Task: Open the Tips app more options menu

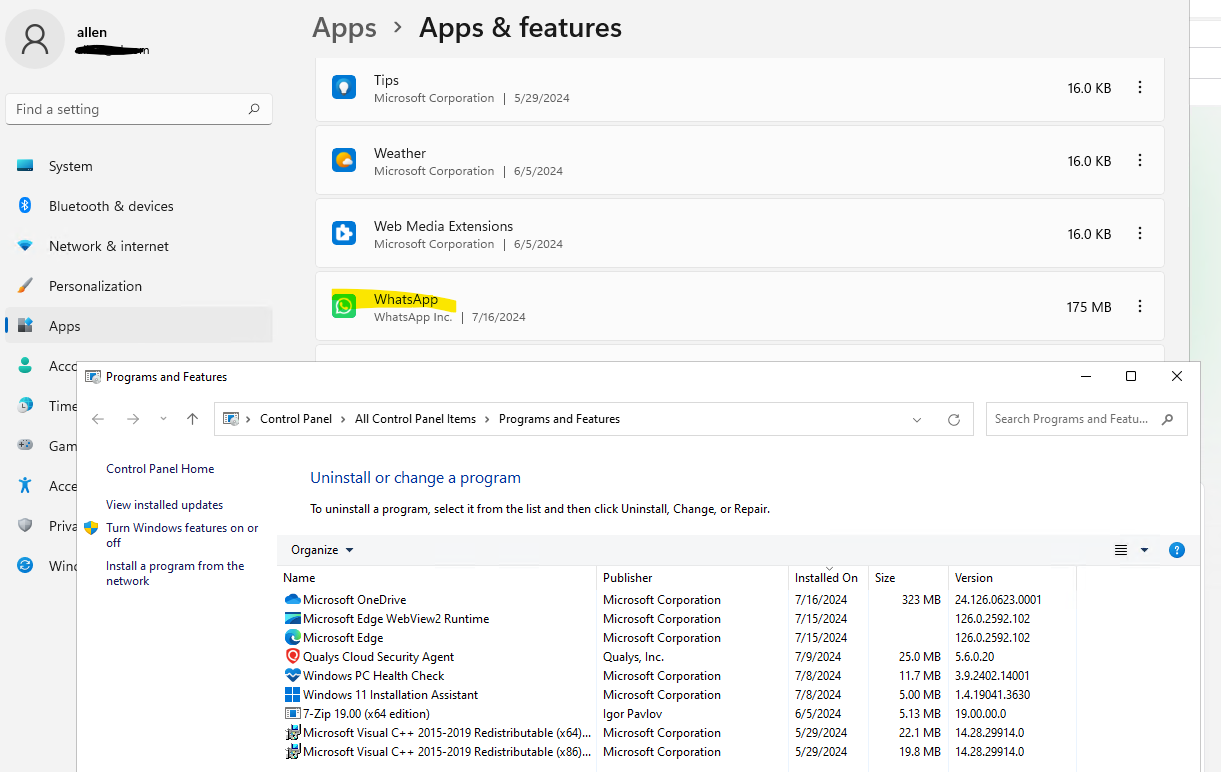Action: (1140, 88)
